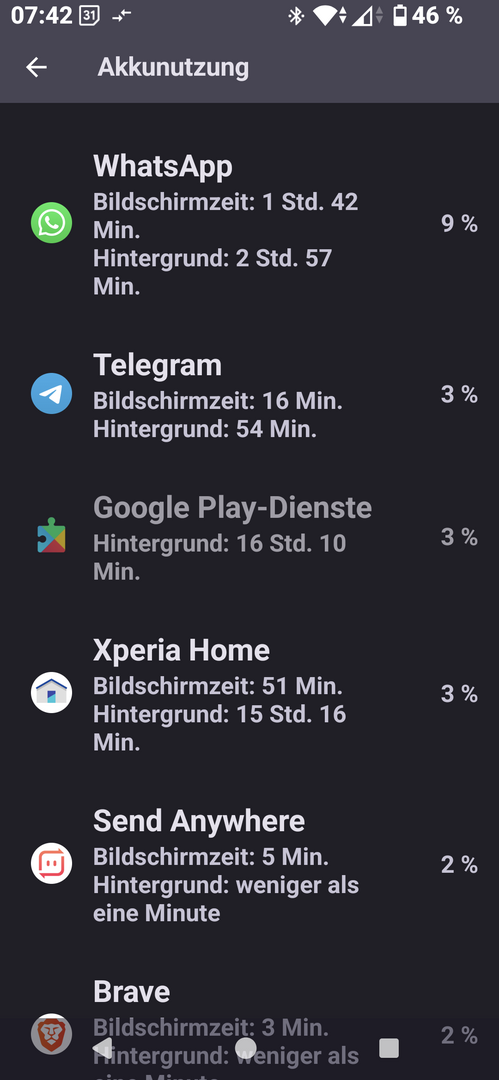The width and height of the screenshot is (499, 1080).
Task: Tap the Brave lion icon
Action: (52, 1034)
